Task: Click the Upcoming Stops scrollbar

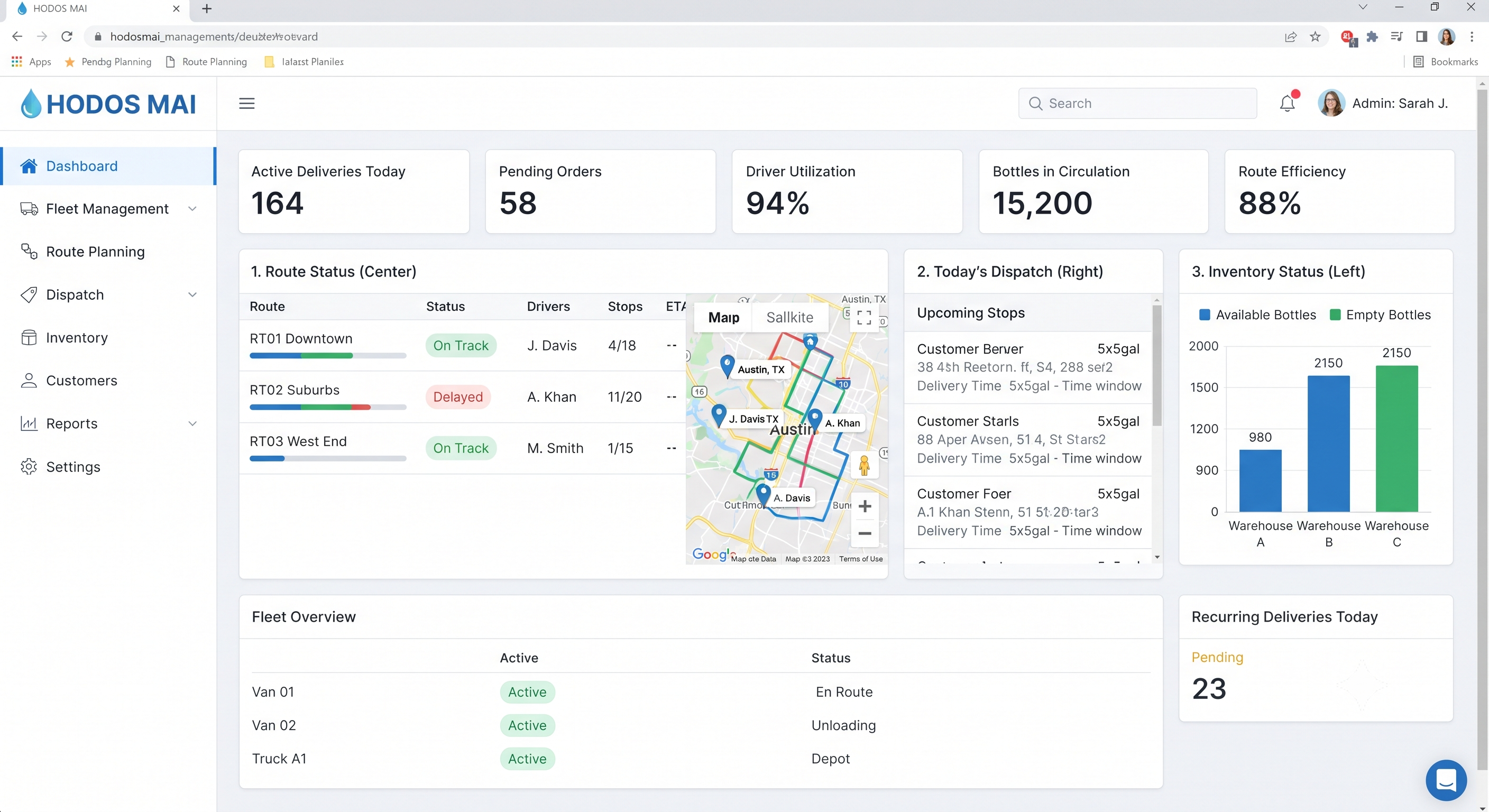Action: [1156, 366]
